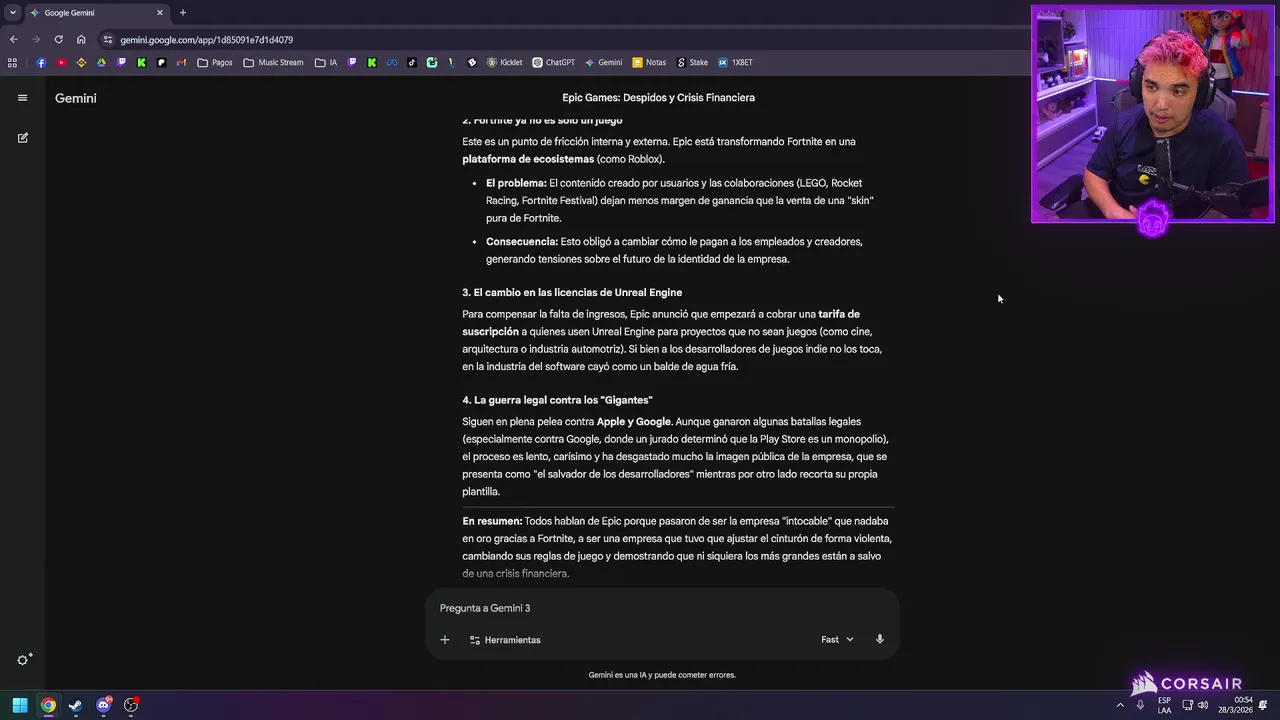This screenshot has height=720, width=1280.
Task: Click the bold text Consecuencia:
Action: pyautogui.click(x=522, y=242)
